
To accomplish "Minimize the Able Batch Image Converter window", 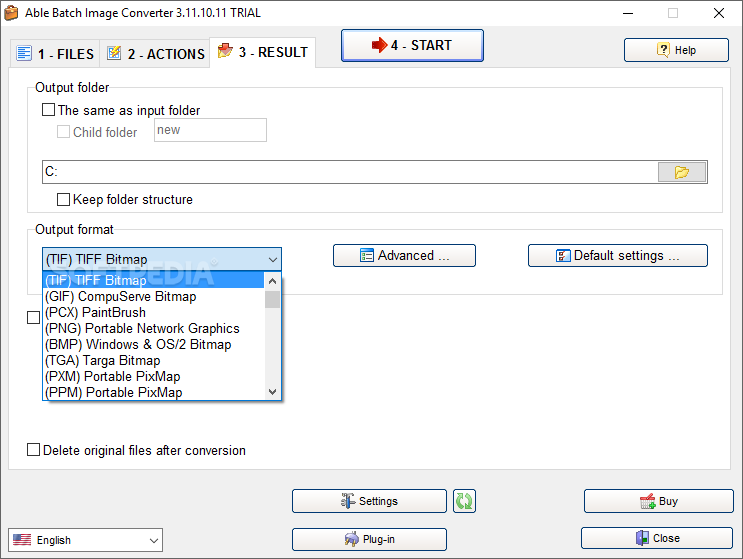I will tap(628, 13).
